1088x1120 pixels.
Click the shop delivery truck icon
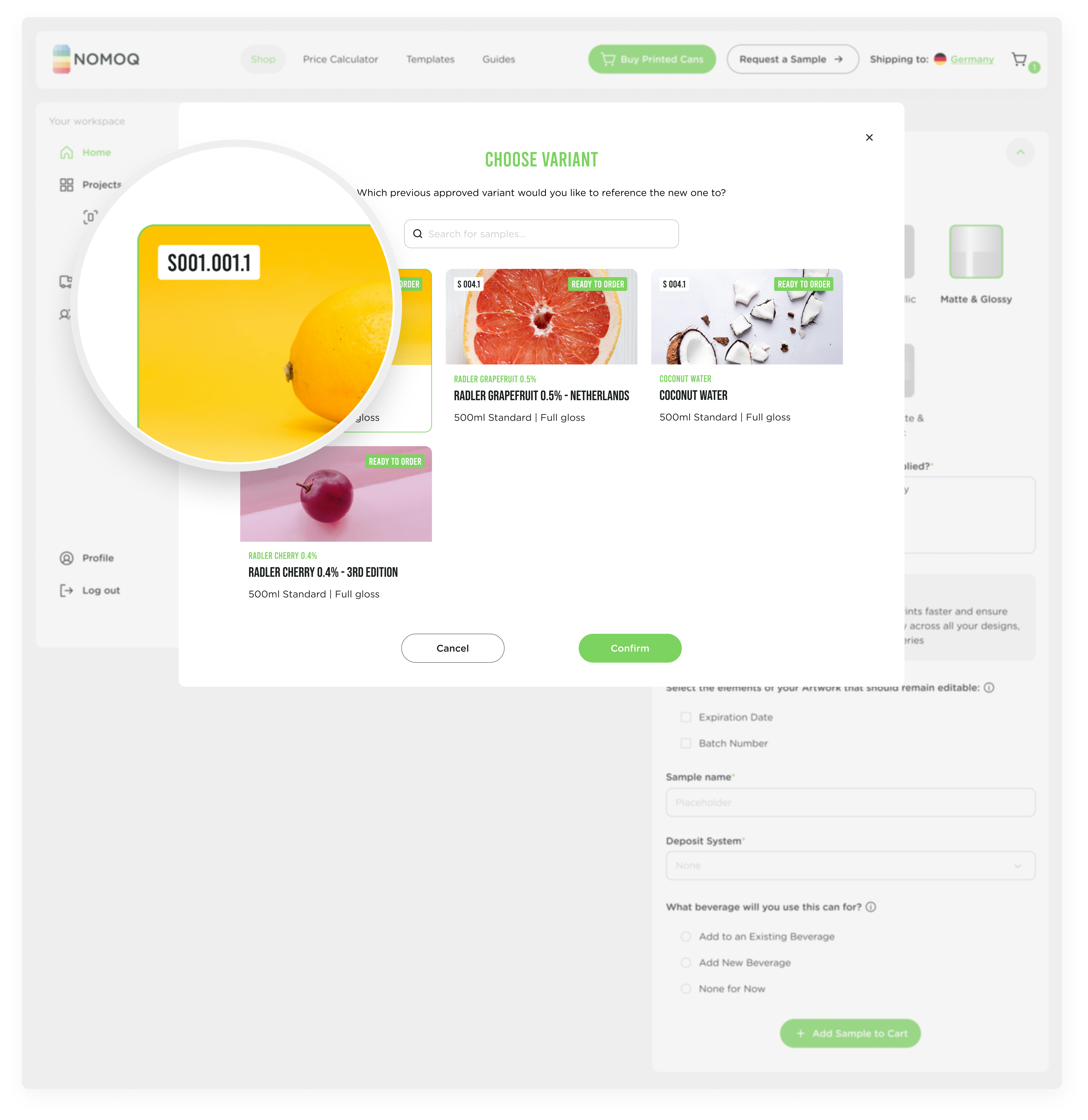pos(67,281)
